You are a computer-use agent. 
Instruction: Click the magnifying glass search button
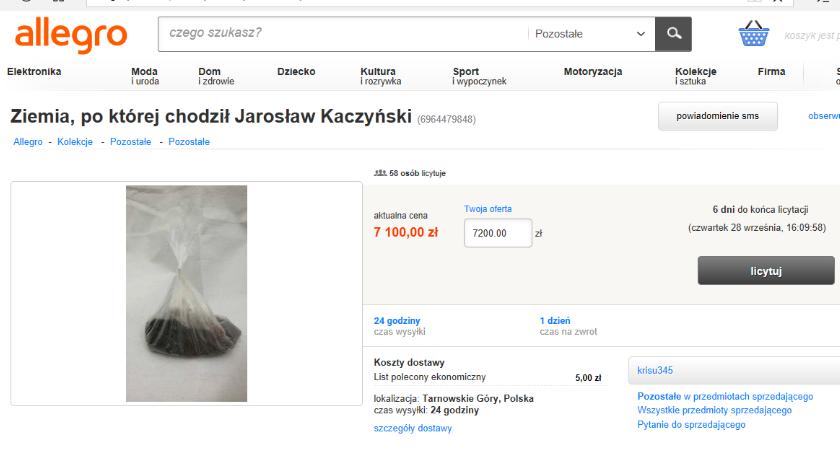[673, 34]
